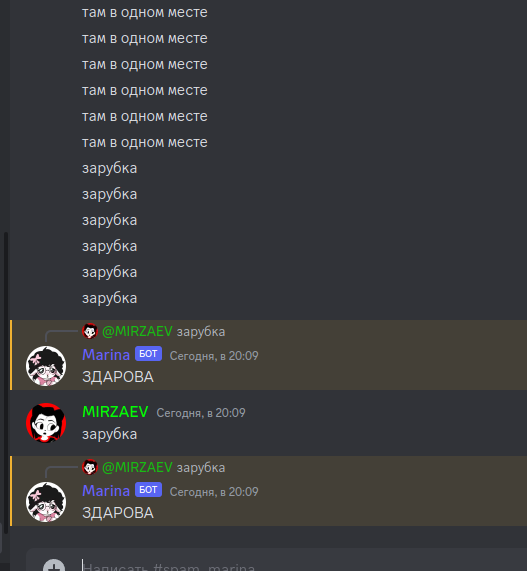This screenshot has height=571, width=527.
Task: Click the timestamp in the last Marina message
Action: [x=214, y=492]
